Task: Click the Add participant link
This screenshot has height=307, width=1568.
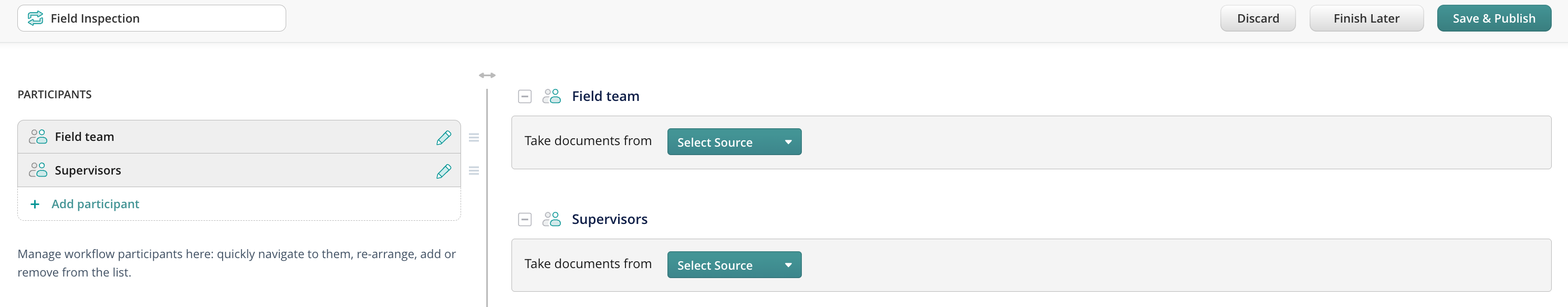Action: (95, 204)
